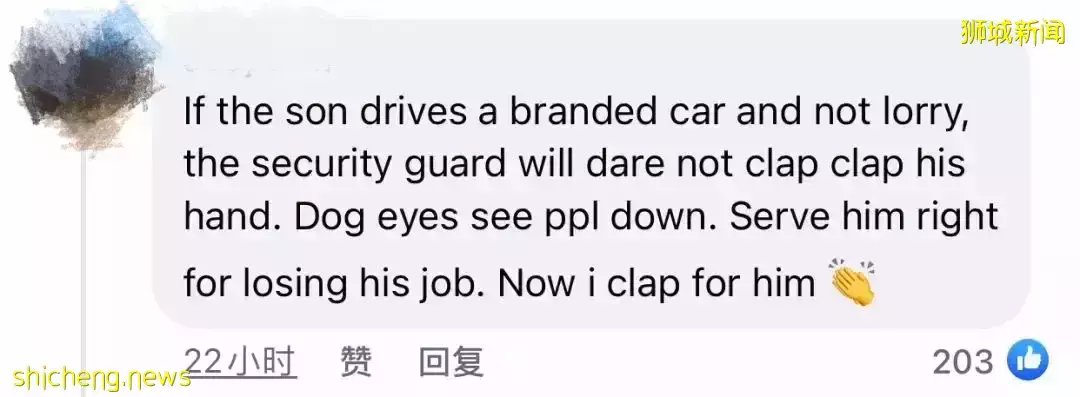
Task: Like the comment using 赞
Action: tap(357, 362)
